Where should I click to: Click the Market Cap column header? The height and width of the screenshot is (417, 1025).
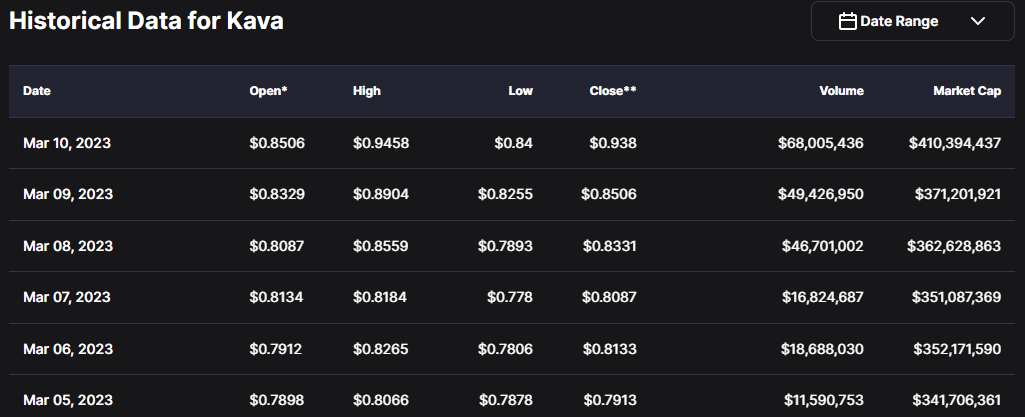point(967,91)
